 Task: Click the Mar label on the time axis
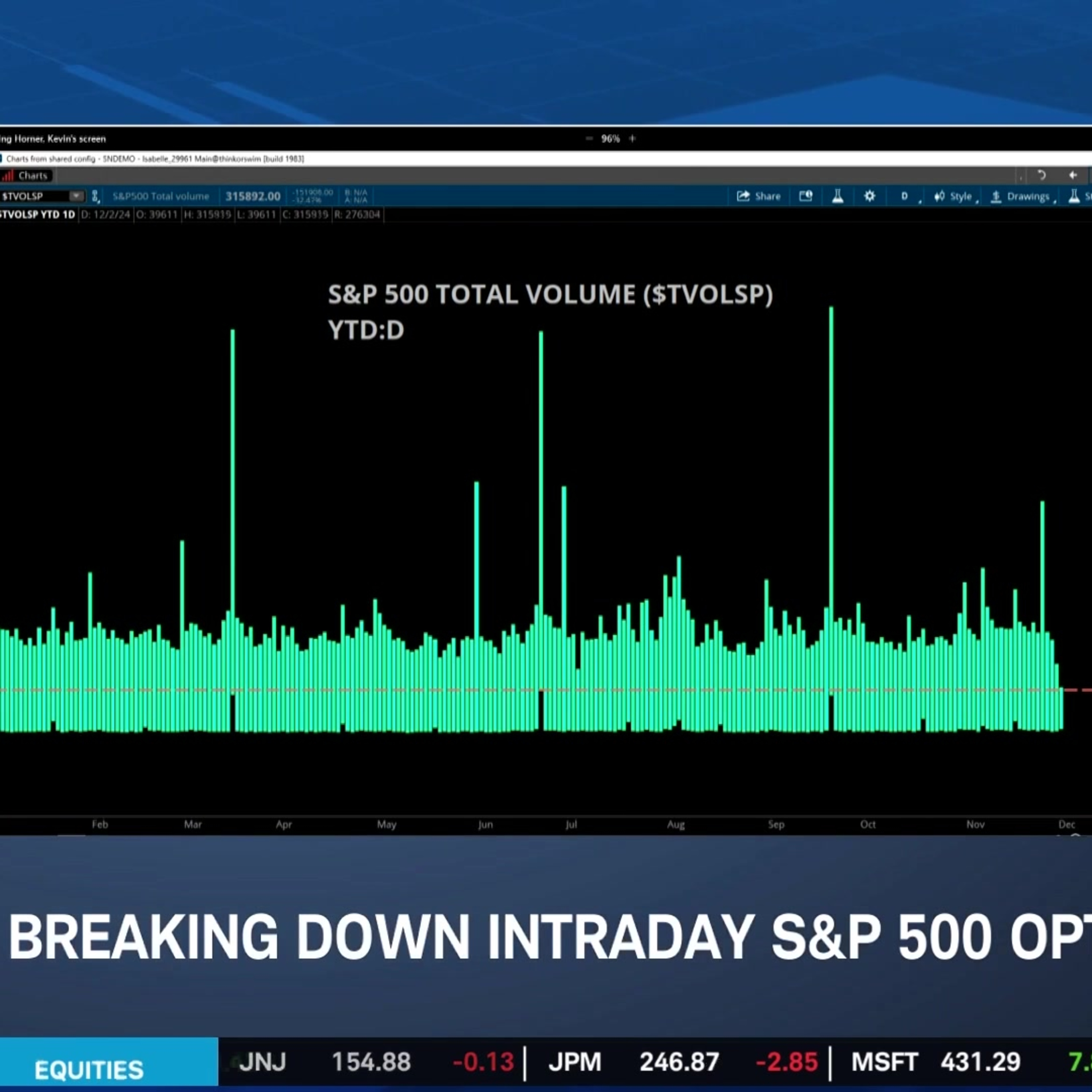click(193, 824)
